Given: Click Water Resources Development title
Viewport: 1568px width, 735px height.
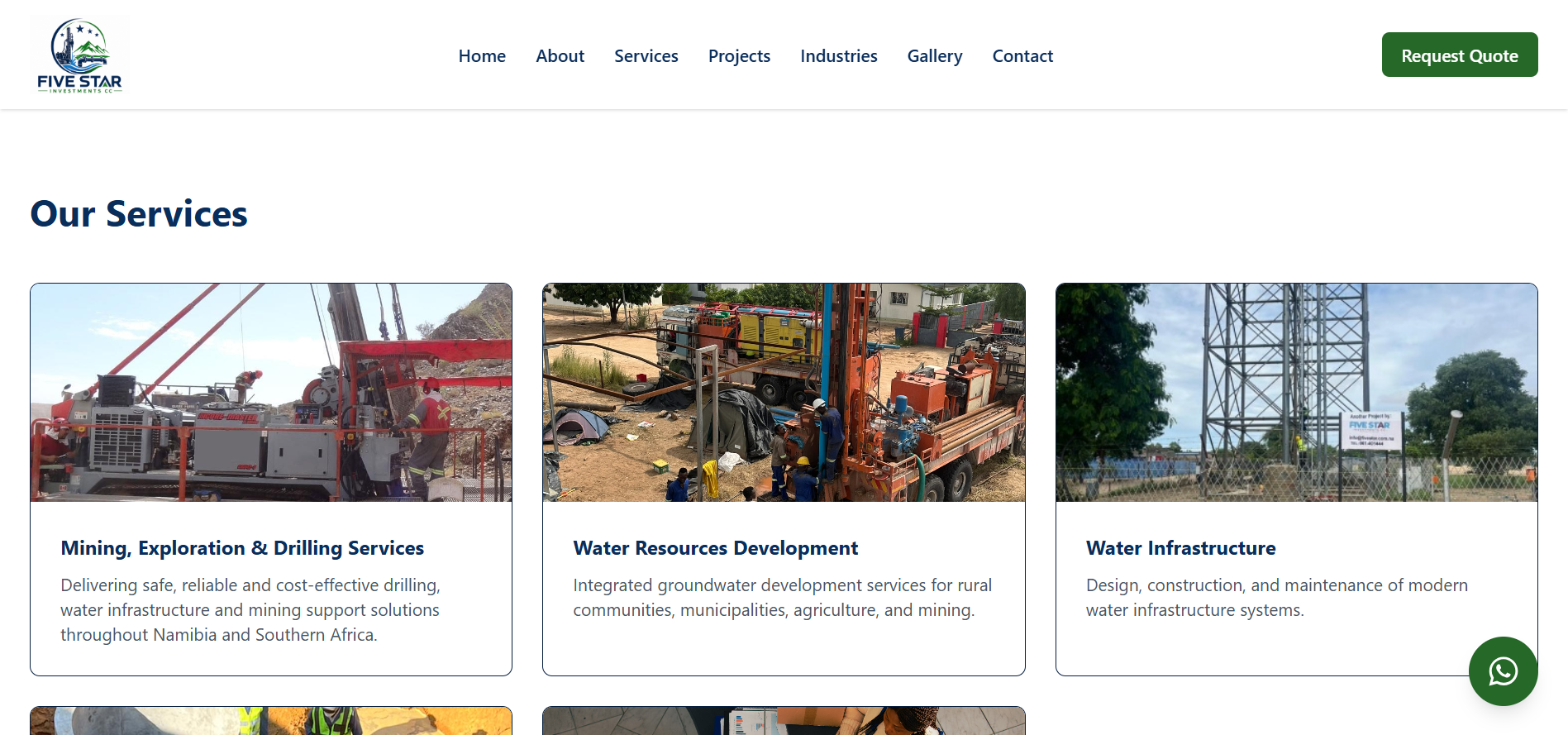Looking at the screenshot, I should (x=715, y=548).
